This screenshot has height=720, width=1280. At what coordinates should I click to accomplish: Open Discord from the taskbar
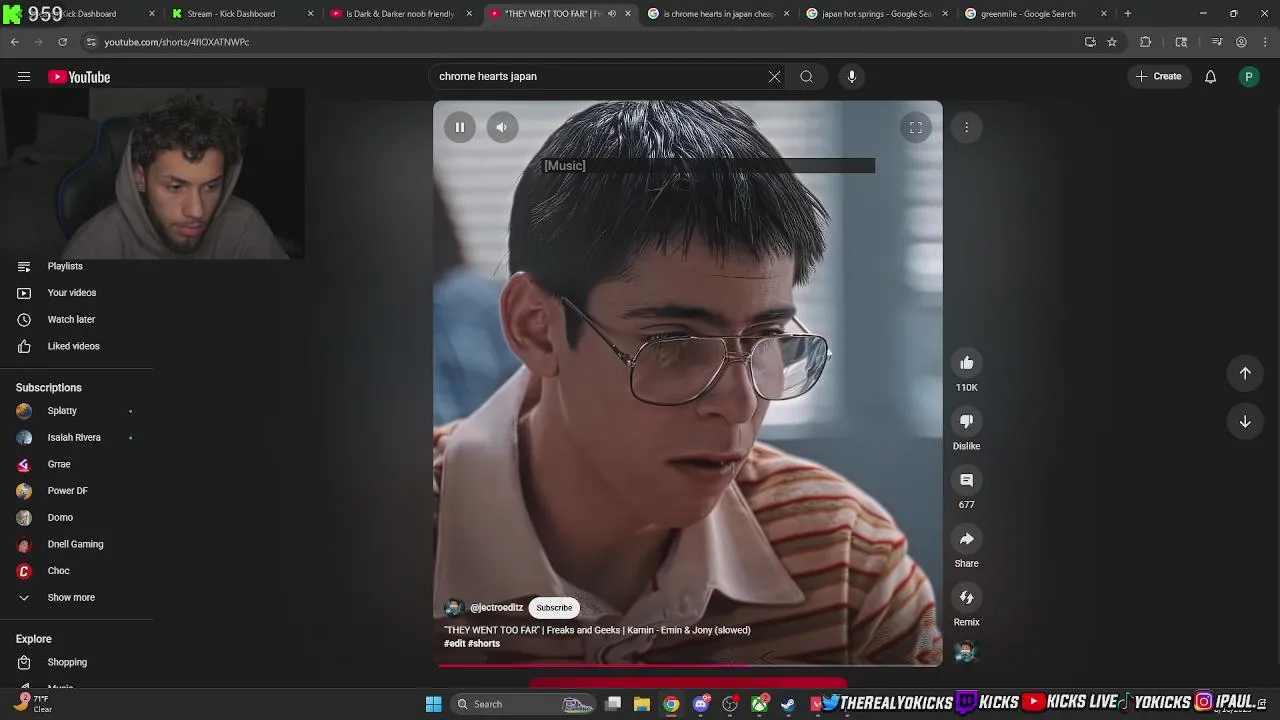tap(701, 704)
